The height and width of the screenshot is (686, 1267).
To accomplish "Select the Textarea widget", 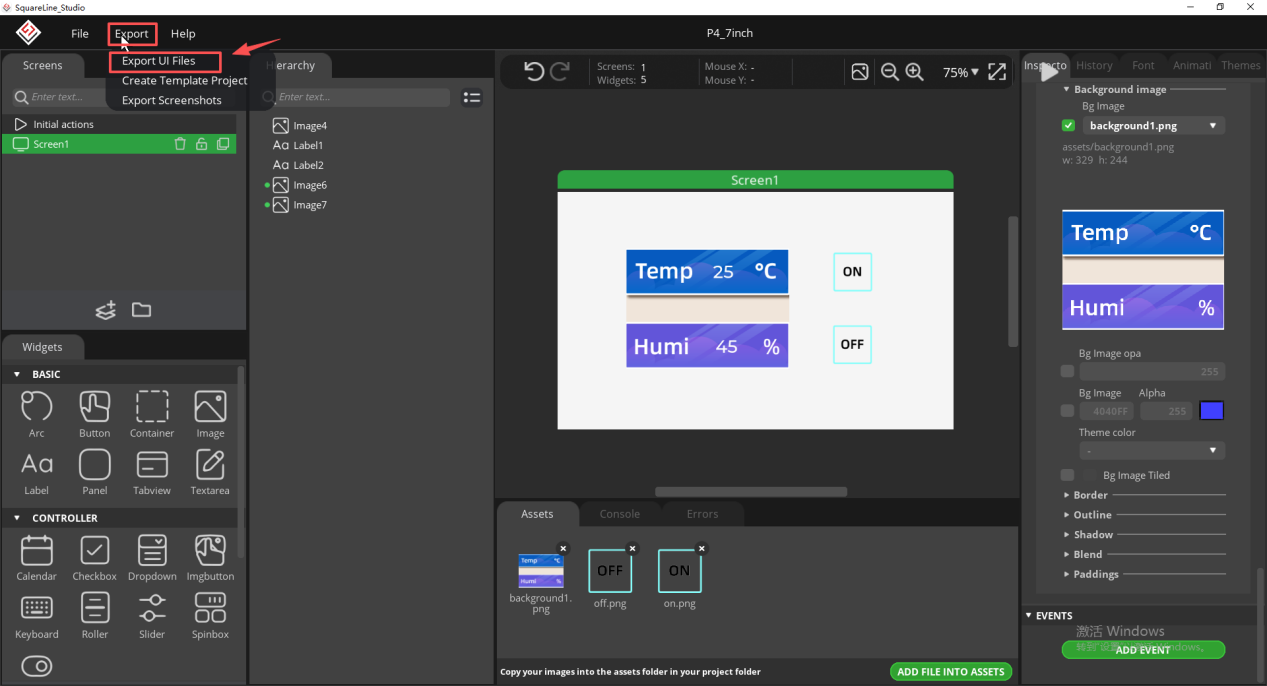I will tap(210, 471).
